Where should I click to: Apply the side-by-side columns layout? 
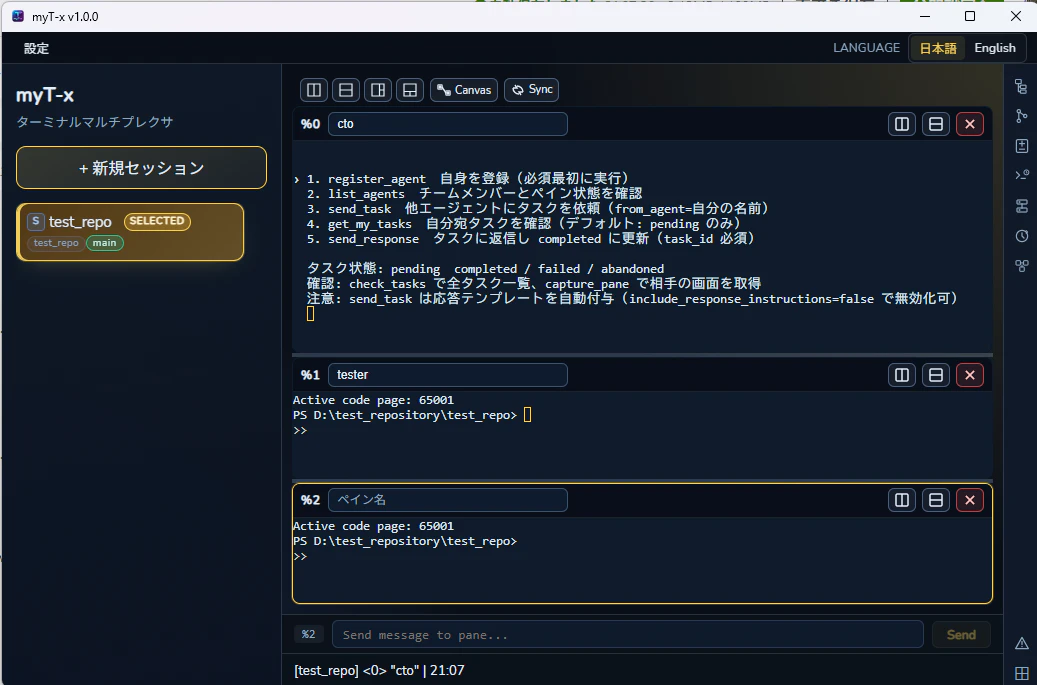313,90
